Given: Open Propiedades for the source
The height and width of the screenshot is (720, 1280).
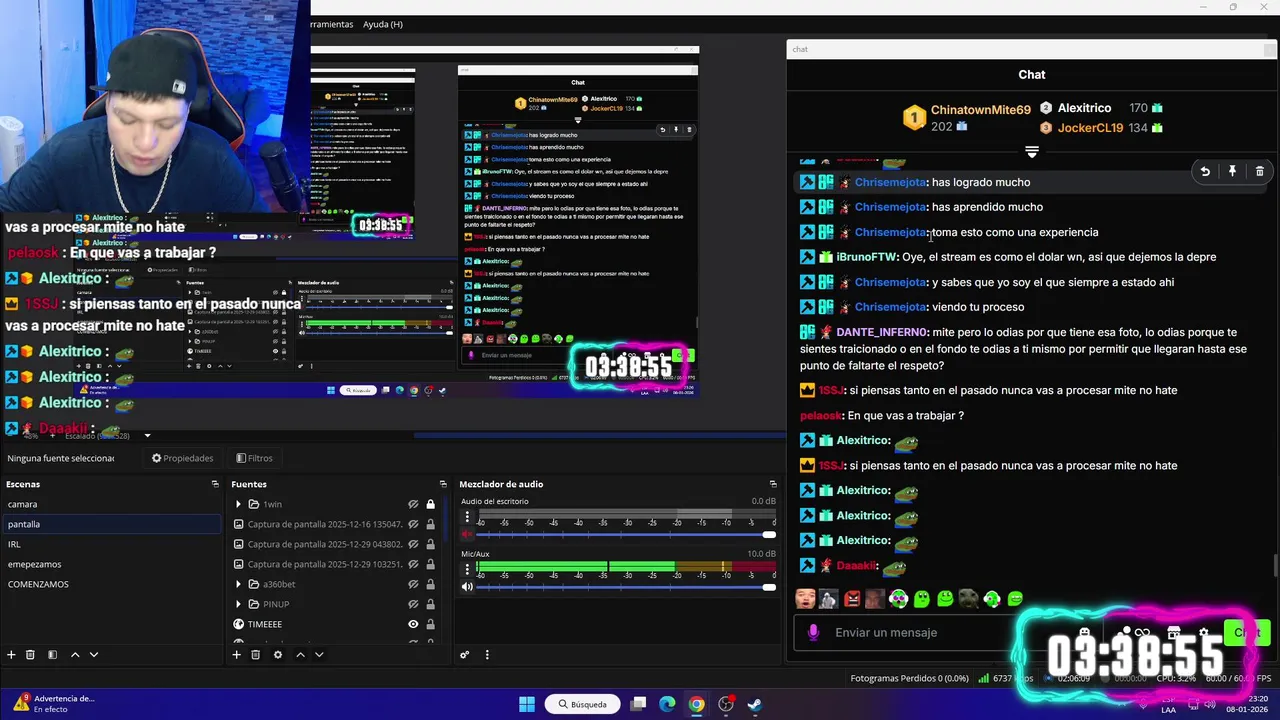Looking at the screenshot, I should click(x=183, y=458).
